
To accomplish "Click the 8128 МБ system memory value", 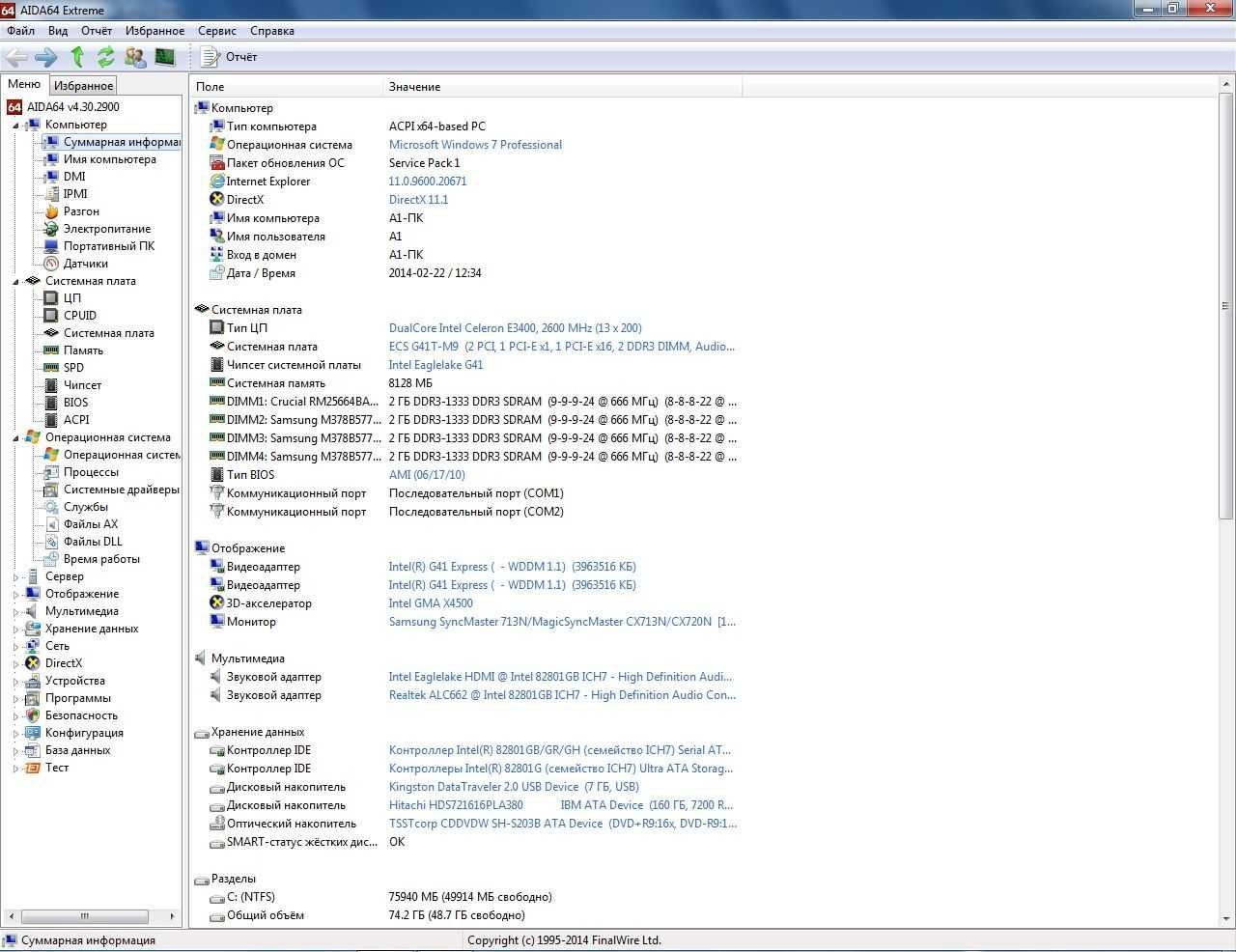I will [410, 383].
